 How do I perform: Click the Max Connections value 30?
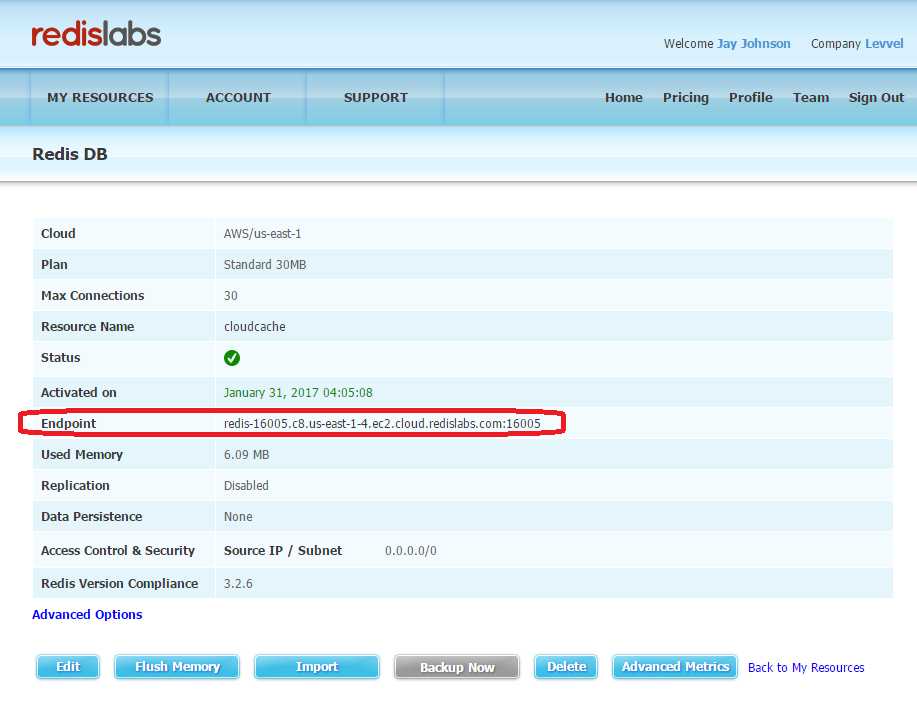point(230,296)
